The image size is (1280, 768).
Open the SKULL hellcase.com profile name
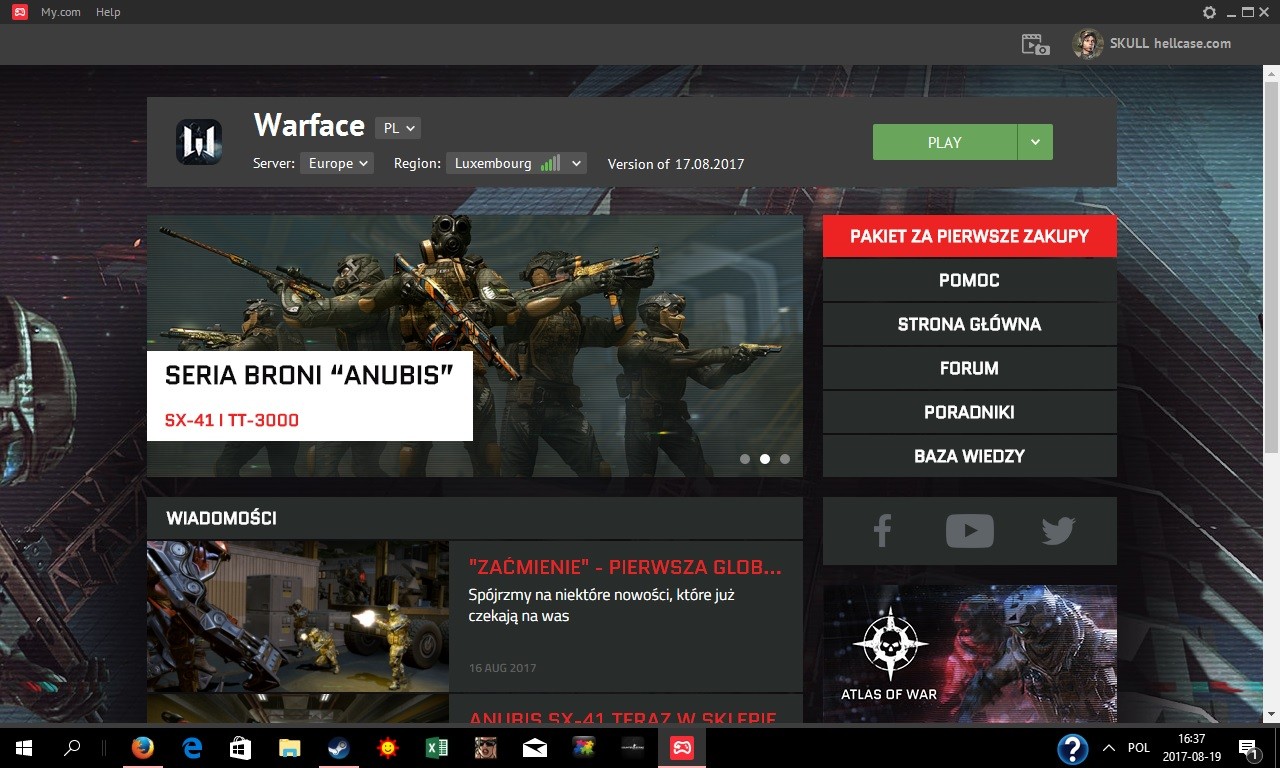click(1170, 44)
